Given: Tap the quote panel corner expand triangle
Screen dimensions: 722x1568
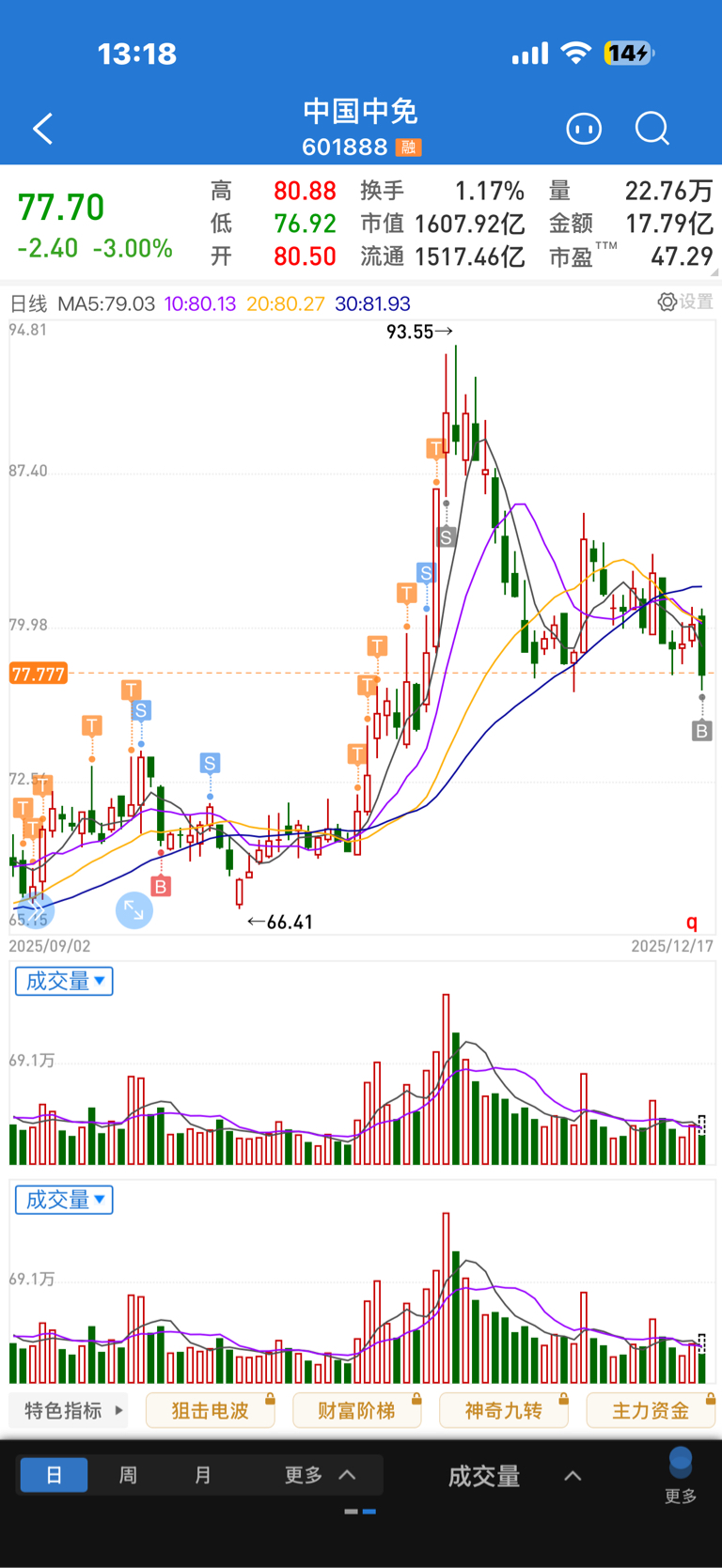Looking at the screenshot, I should point(714,272).
